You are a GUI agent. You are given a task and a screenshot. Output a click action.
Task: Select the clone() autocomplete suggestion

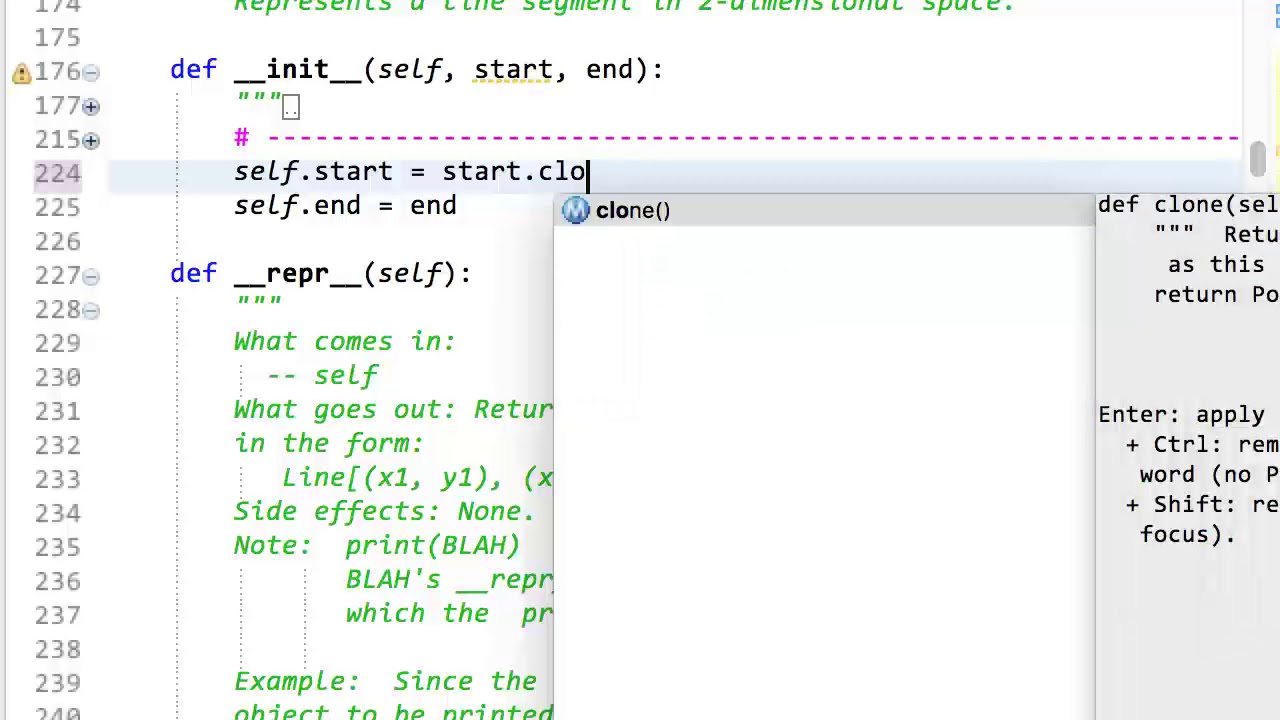tap(824, 210)
